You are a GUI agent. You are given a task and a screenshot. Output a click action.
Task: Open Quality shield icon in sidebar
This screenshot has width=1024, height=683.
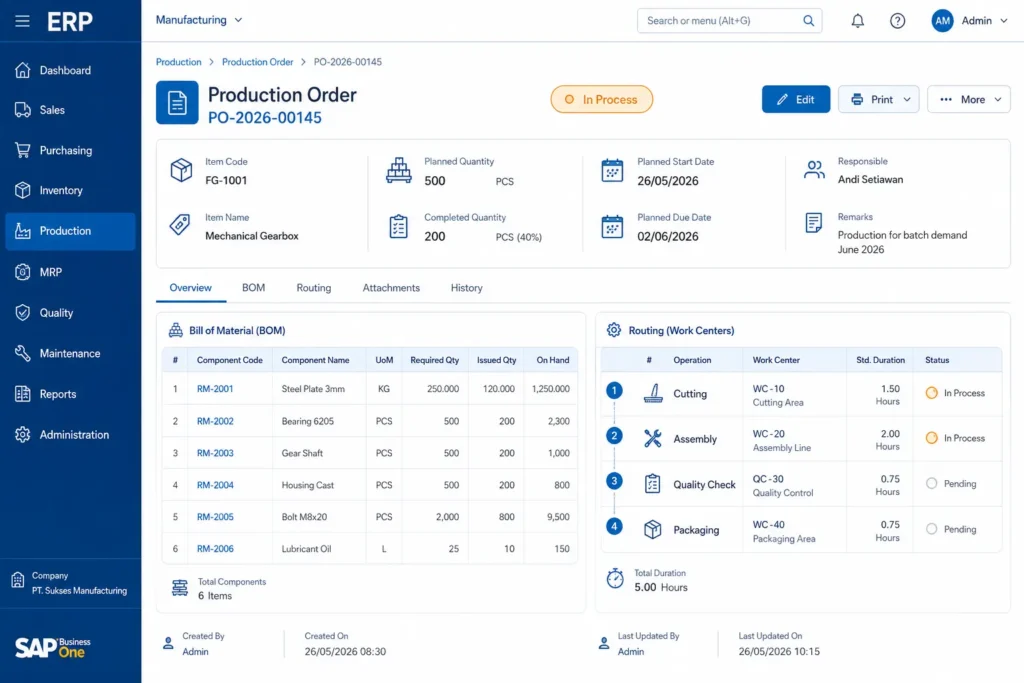23,313
